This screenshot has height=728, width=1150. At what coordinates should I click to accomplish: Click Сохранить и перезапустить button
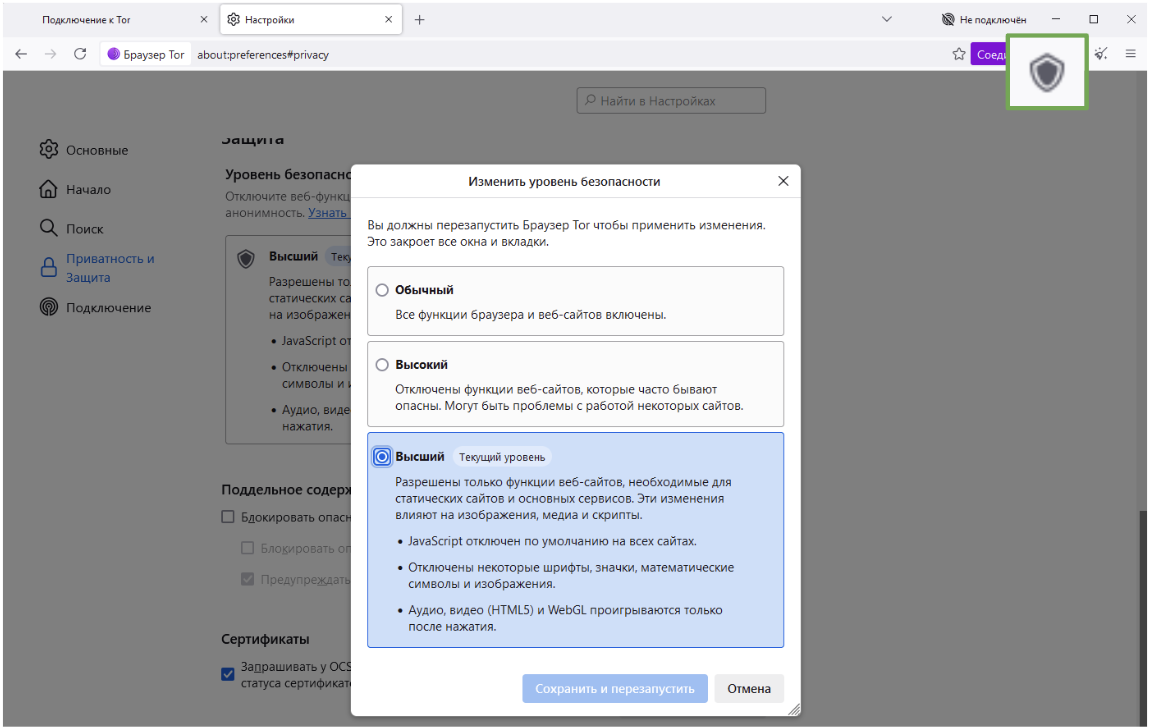pyautogui.click(x=614, y=689)
